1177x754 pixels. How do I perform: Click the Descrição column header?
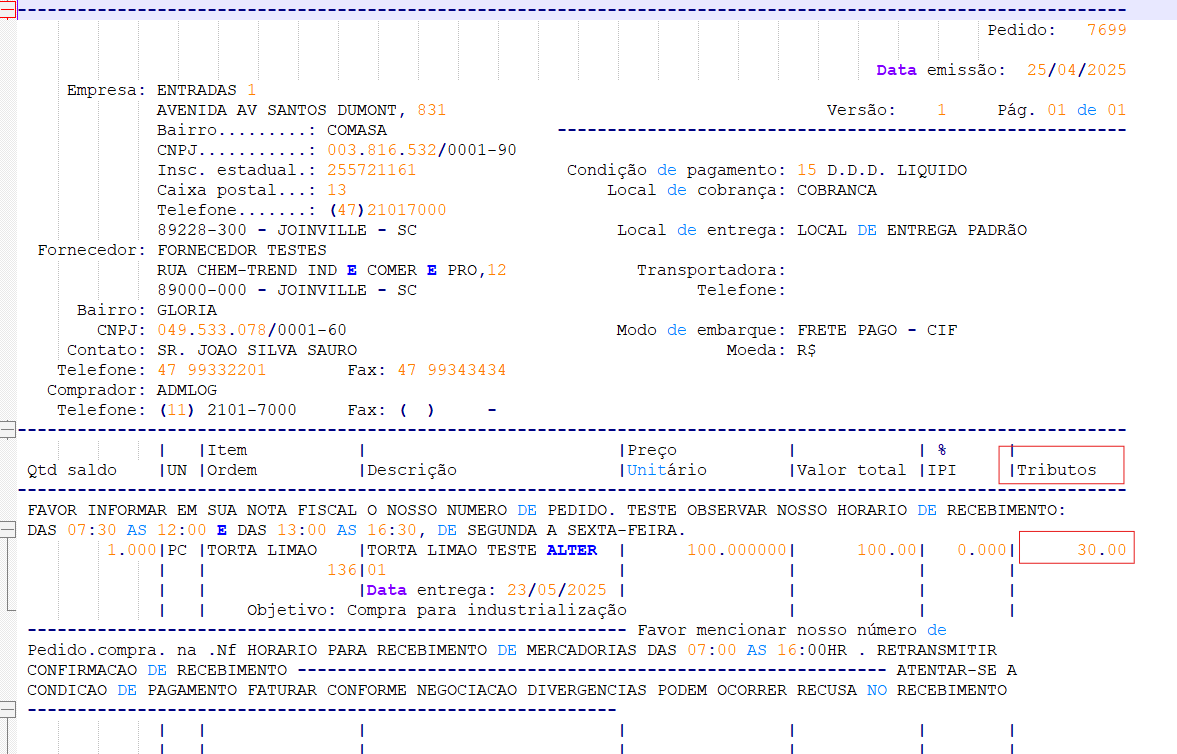[412, 471]
